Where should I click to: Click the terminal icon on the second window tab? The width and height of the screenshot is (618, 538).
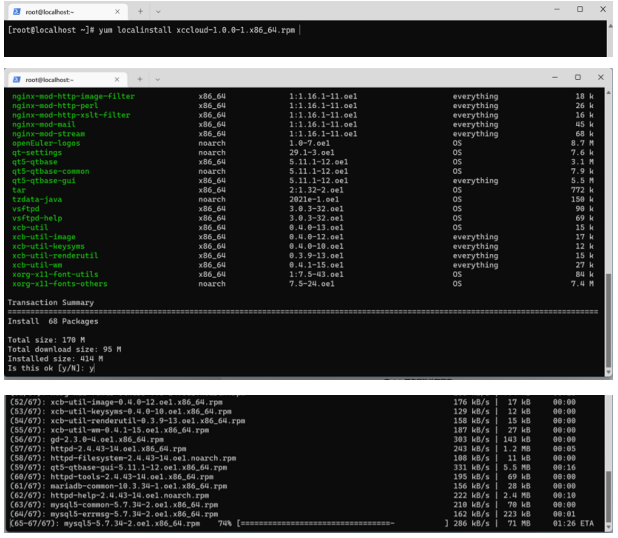click(13, 78)
